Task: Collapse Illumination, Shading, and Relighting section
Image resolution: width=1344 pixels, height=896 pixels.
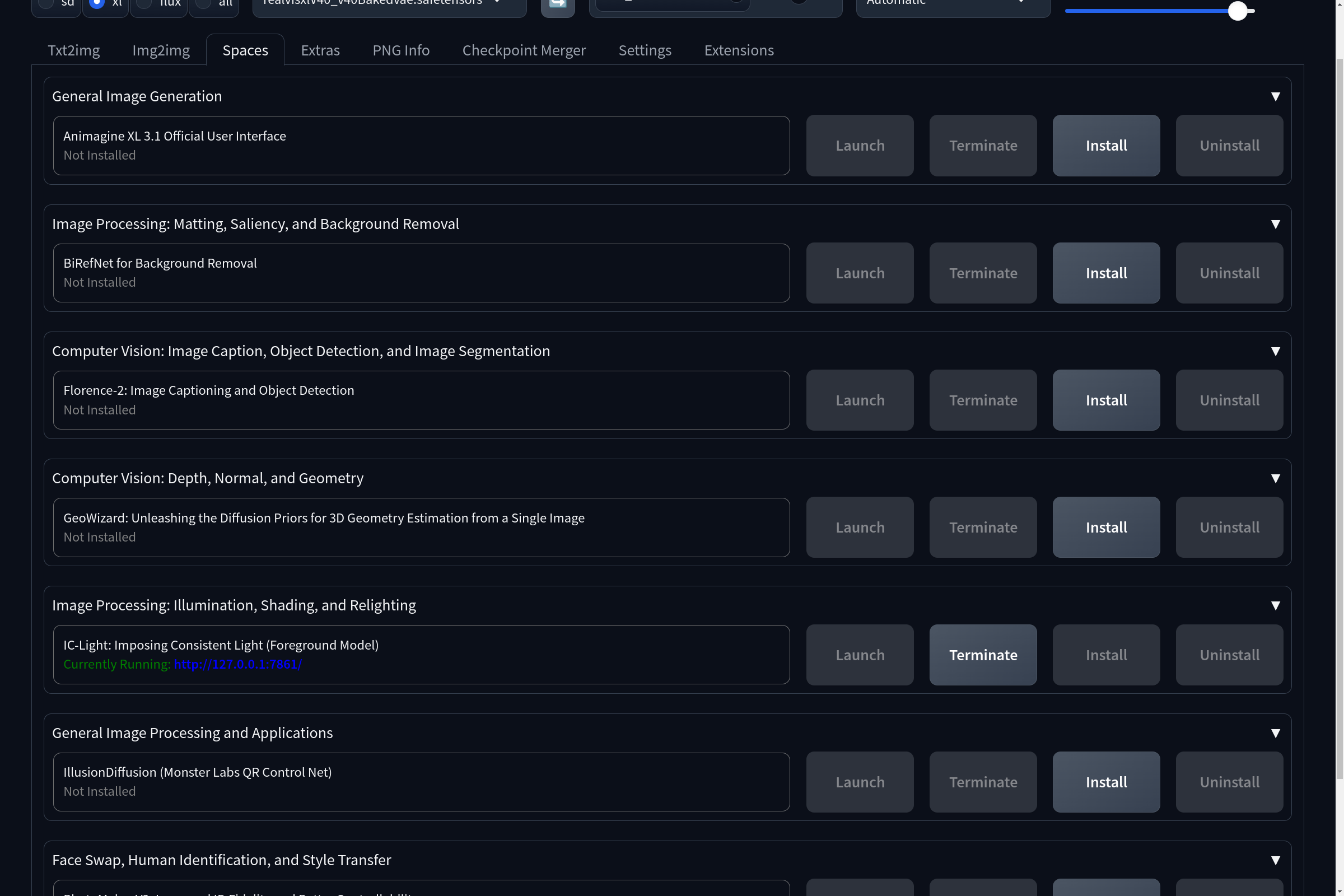Action: click(1275, 606)
